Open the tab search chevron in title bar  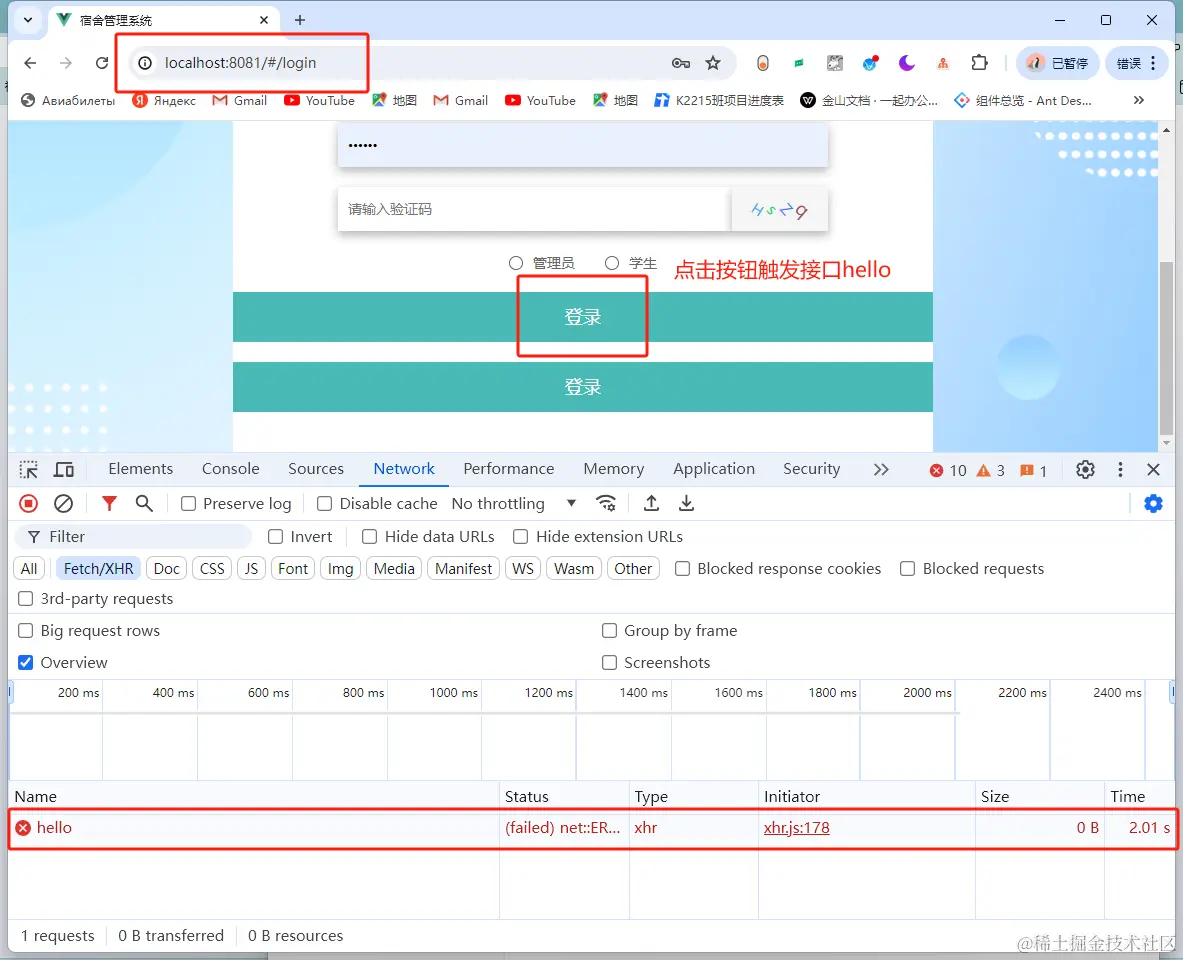tap(28, 20)
